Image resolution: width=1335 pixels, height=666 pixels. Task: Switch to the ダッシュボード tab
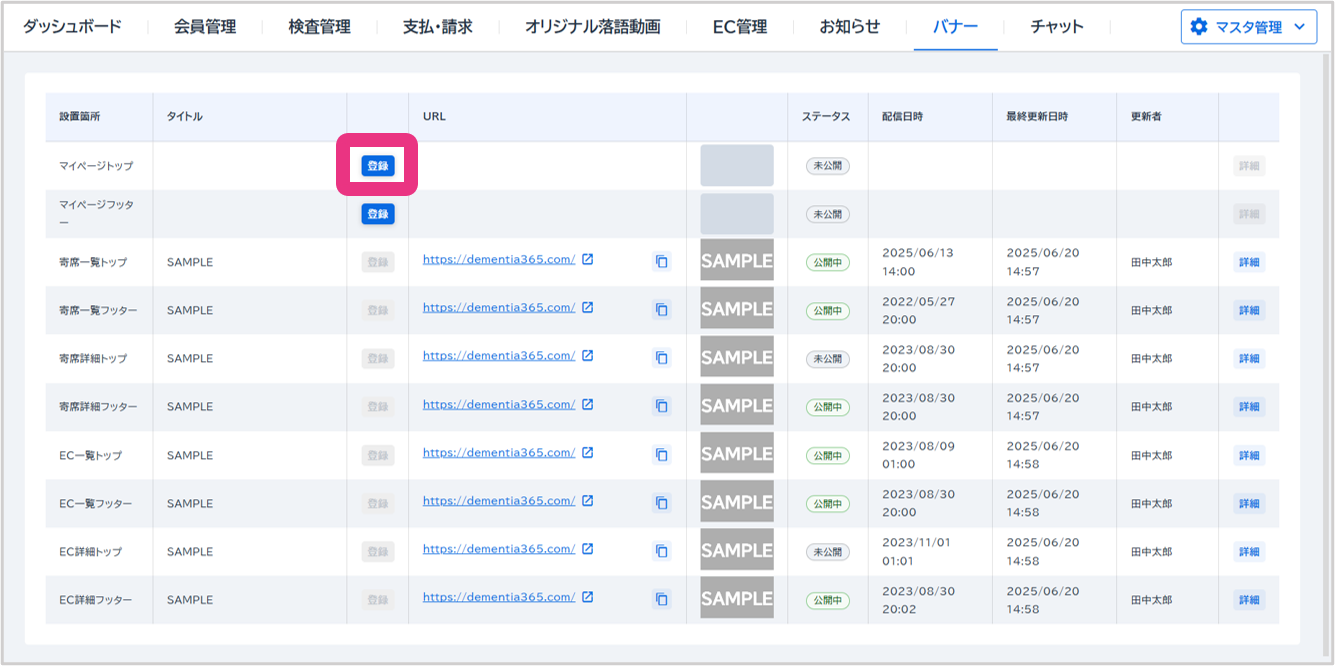[72, 27]
